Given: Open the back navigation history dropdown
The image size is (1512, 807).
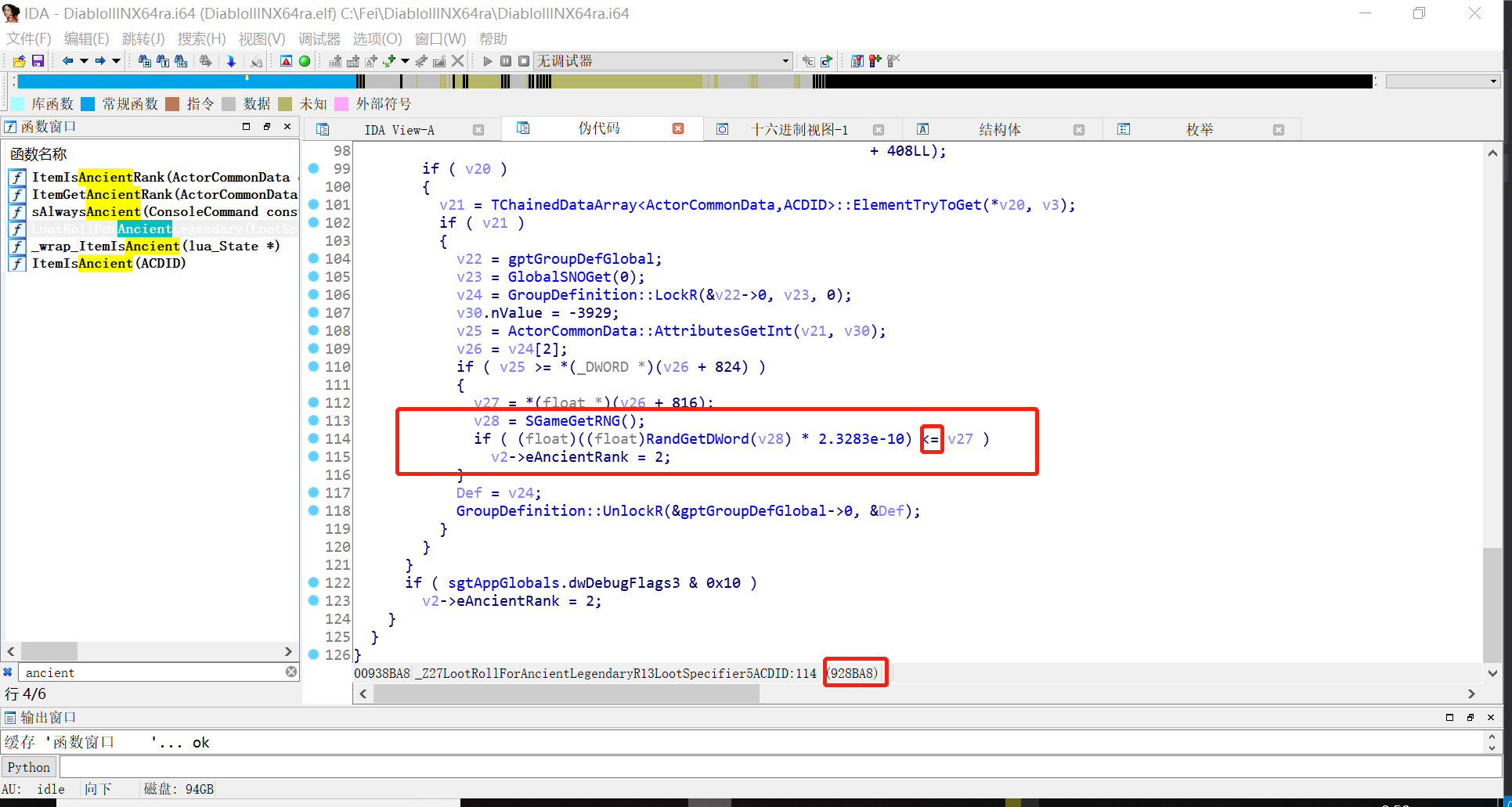Looking at the screenshot, I should 84,61.
